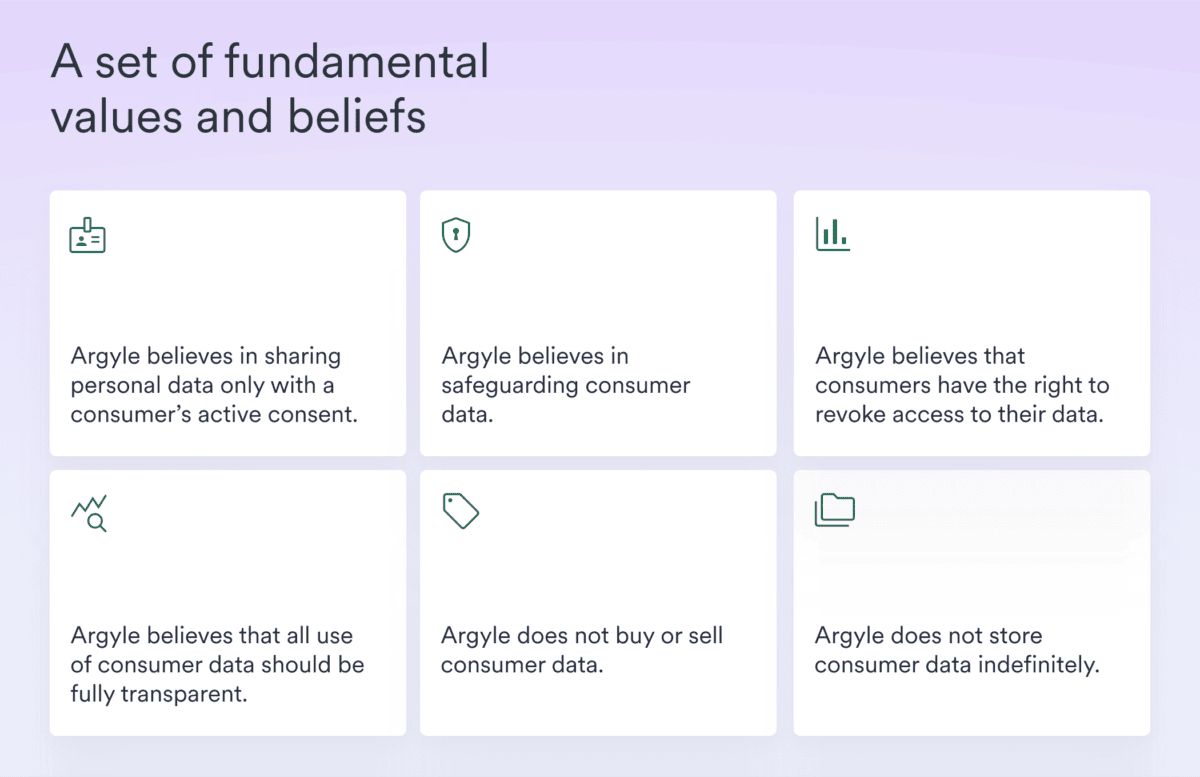
Task: Click text 'use of consumer data should be'
Action: (216, 650)
